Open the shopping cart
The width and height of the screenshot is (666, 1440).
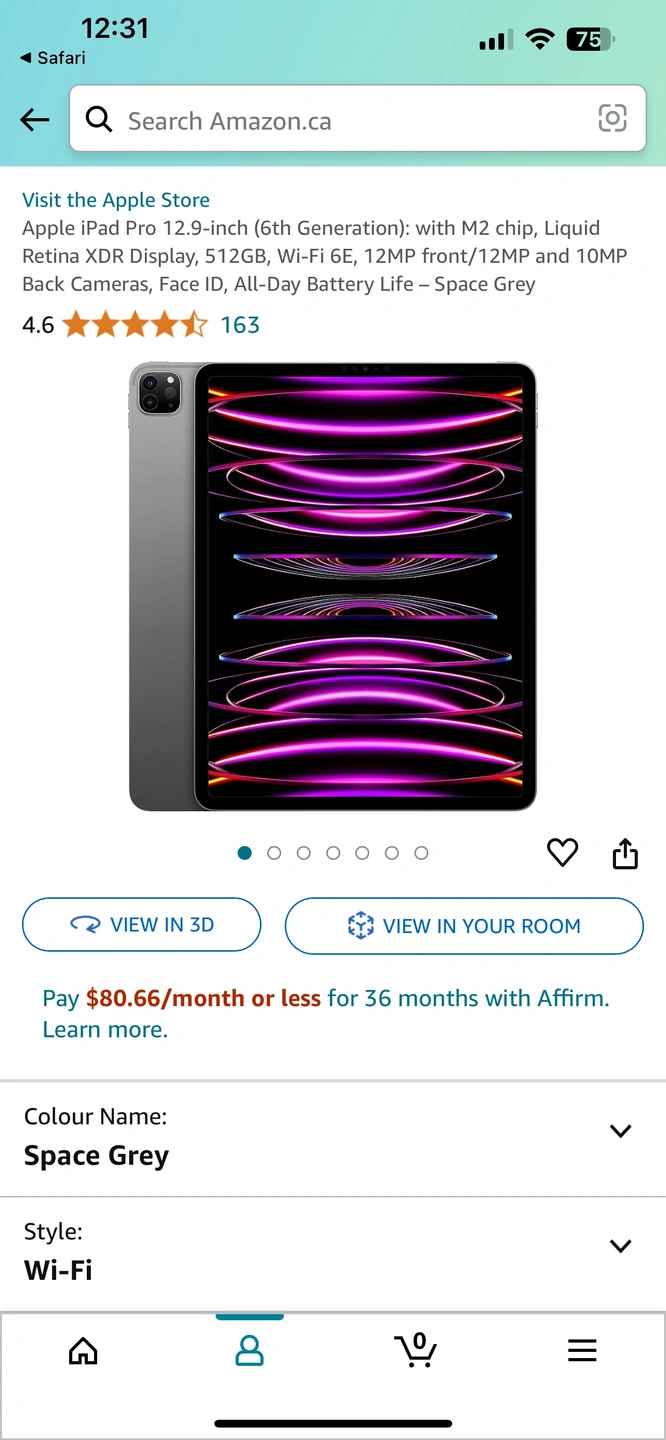(415, 1350)
